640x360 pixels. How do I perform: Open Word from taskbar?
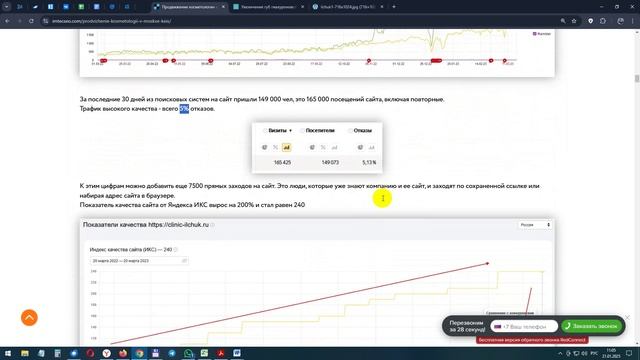[x=237, y=353]
